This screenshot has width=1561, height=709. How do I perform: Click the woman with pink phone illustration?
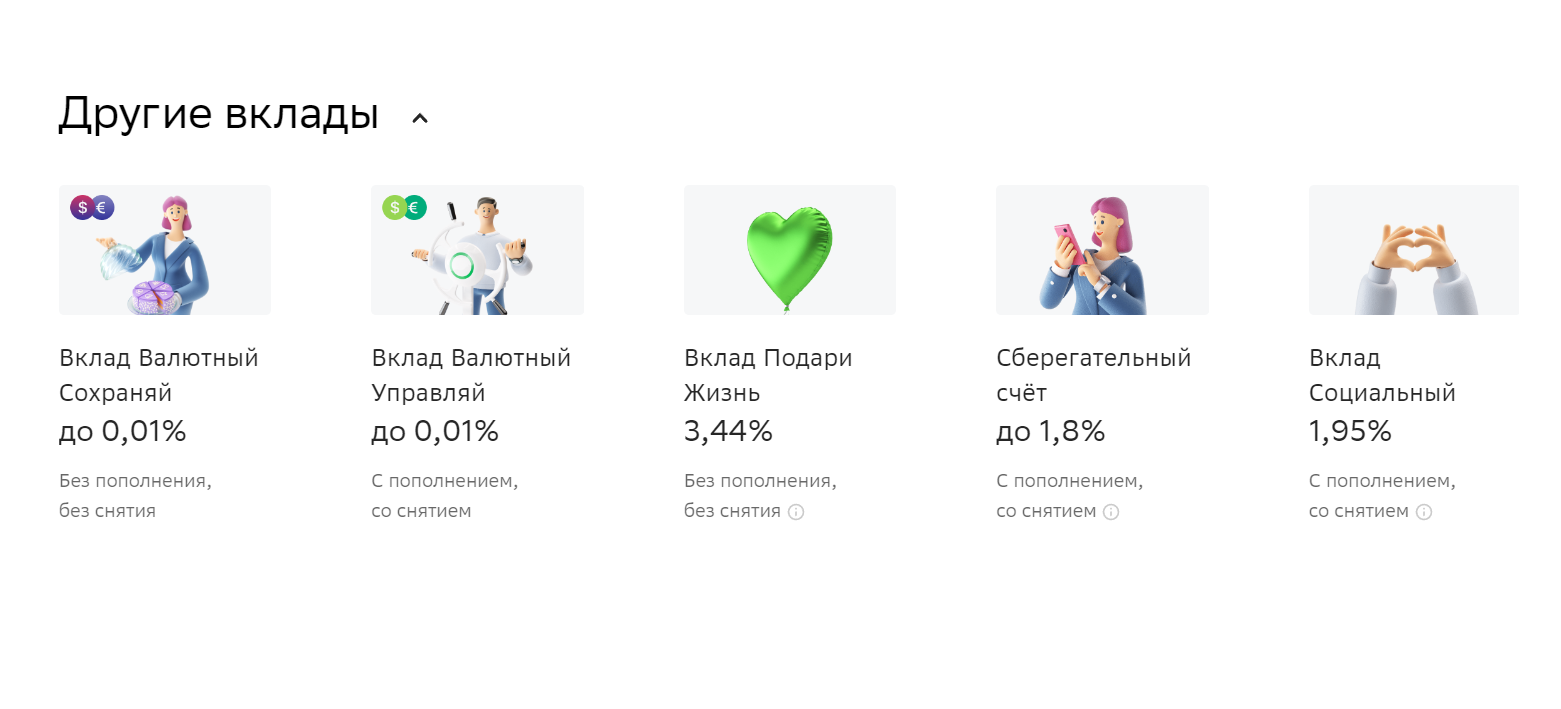click(x=1102, y=249)
